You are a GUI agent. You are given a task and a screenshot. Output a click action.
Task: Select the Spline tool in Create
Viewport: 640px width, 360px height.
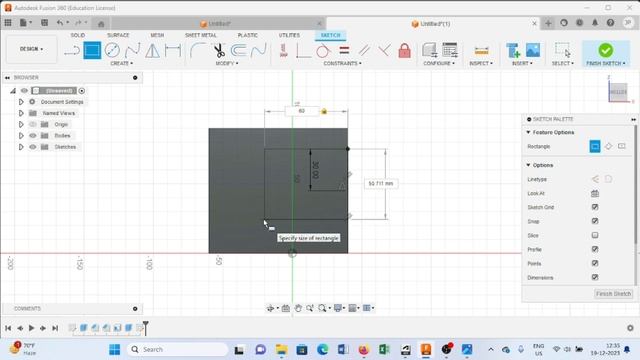click(132, 51)
